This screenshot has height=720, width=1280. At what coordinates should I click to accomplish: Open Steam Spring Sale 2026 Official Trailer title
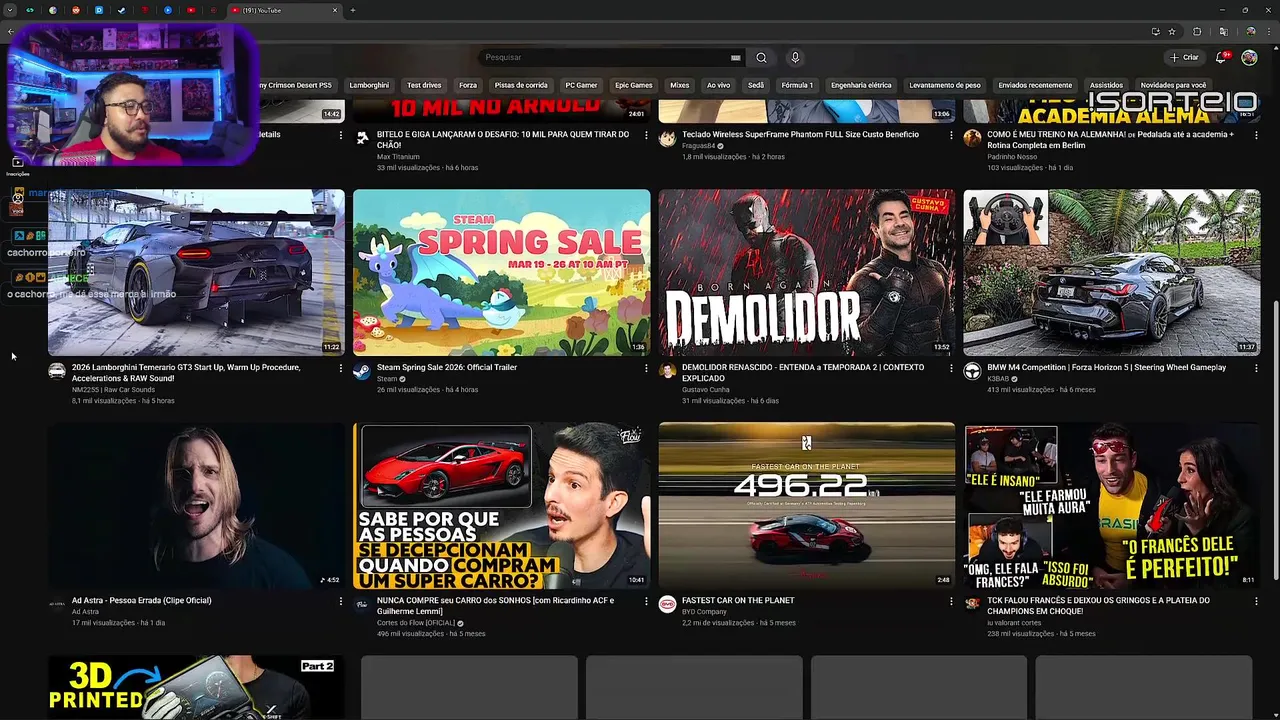click(447, 367)
